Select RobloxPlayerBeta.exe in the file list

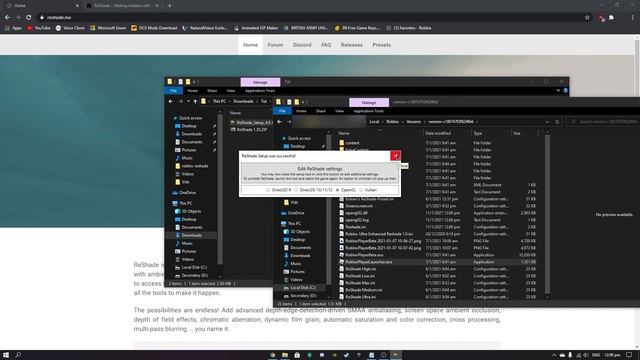361,255
